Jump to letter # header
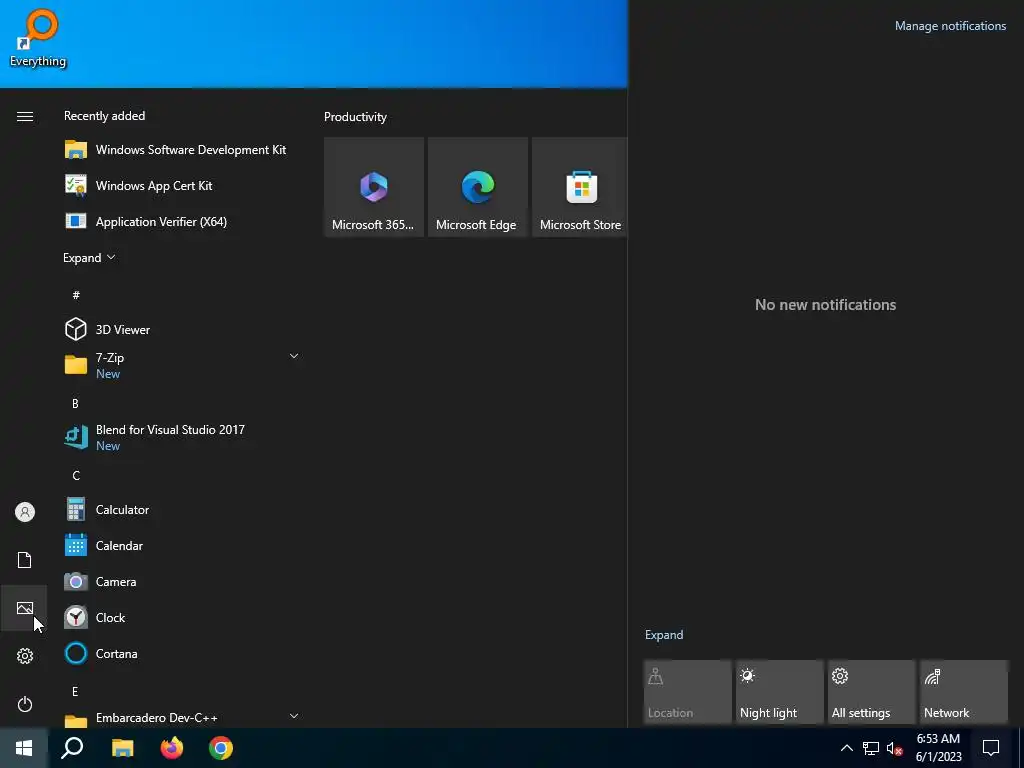 point(76,295)
